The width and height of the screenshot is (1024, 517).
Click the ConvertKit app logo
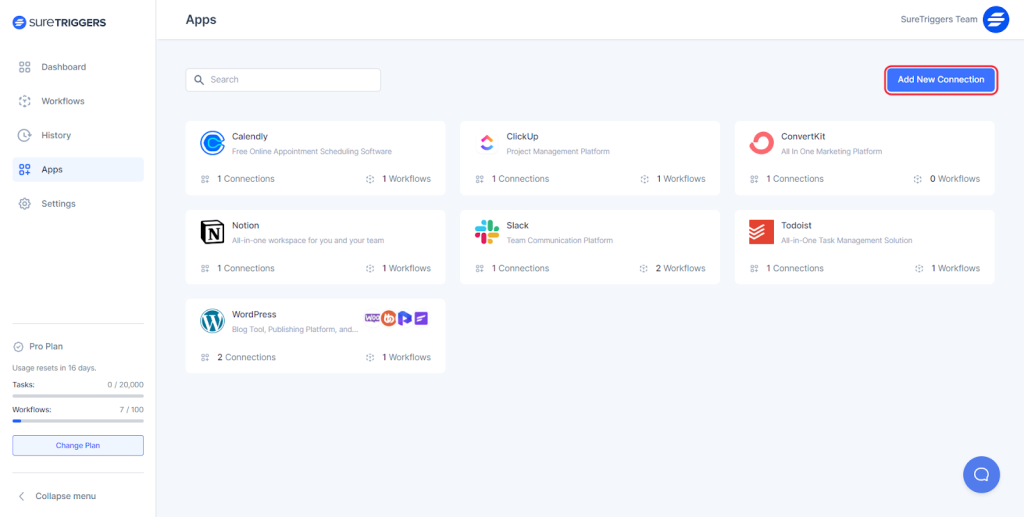click(761, 144)
